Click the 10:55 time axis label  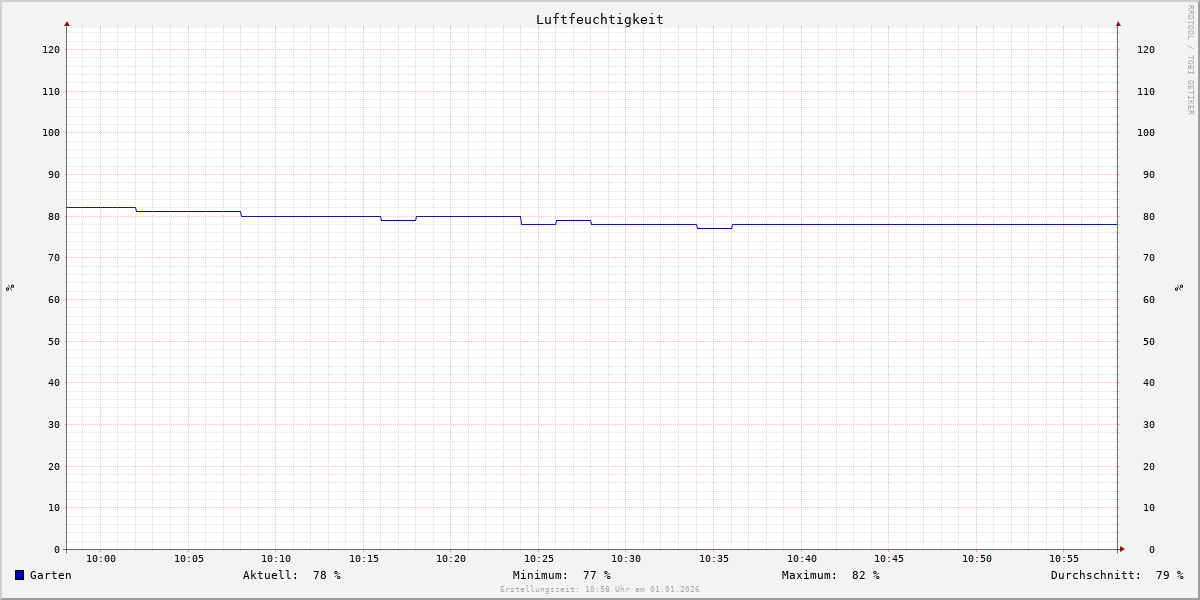tap(1064, 559)
